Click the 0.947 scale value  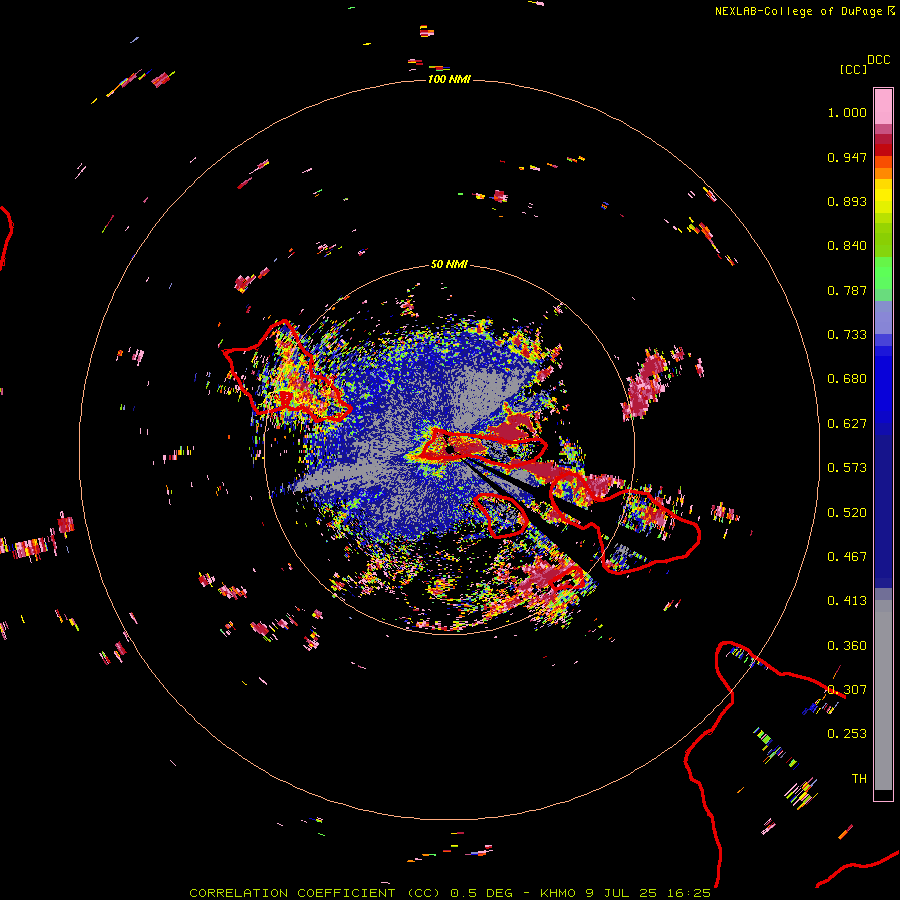point(847,157)
